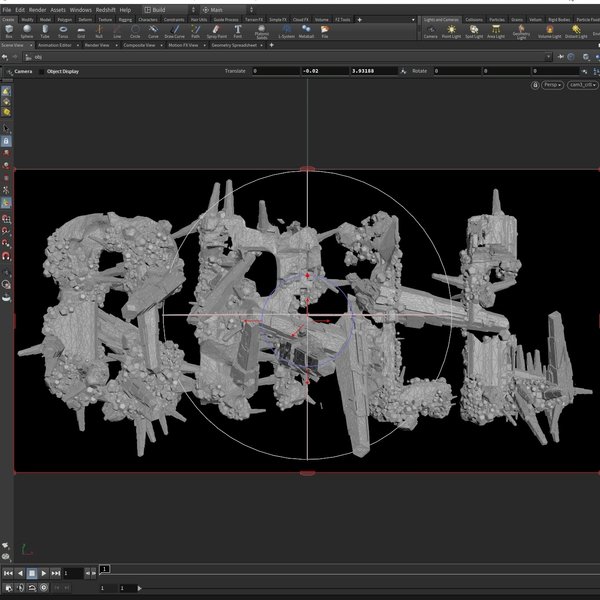Jump to first frame
This screenshot has height=600, width=600.
click(x=8, y=573)
